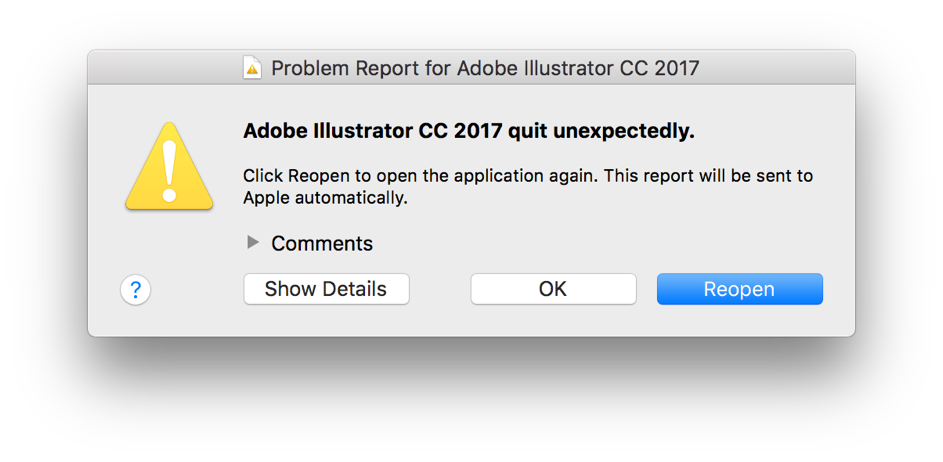
Task: Click the yellow warning triangle icon
Action: point(169,167)
